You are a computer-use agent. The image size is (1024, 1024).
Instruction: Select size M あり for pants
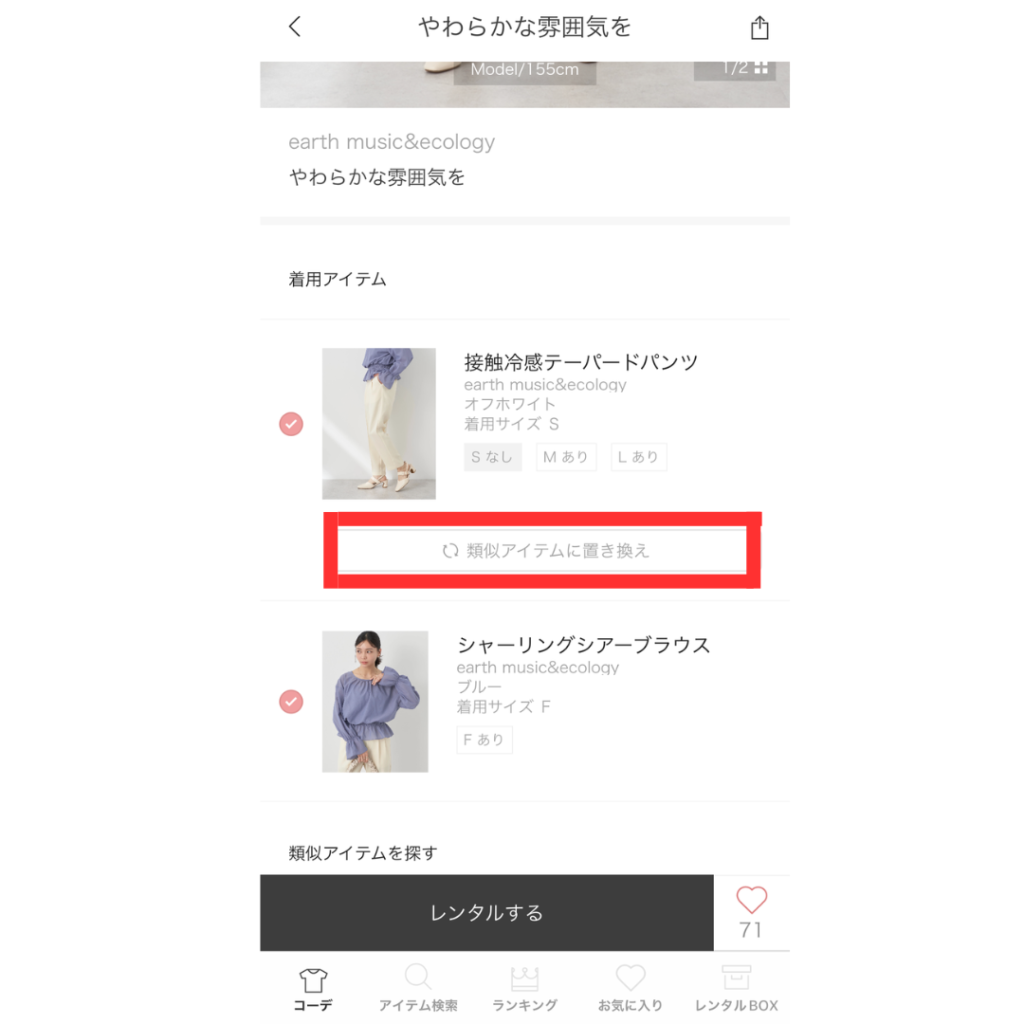pyautogui.click(x=566, y=457)
